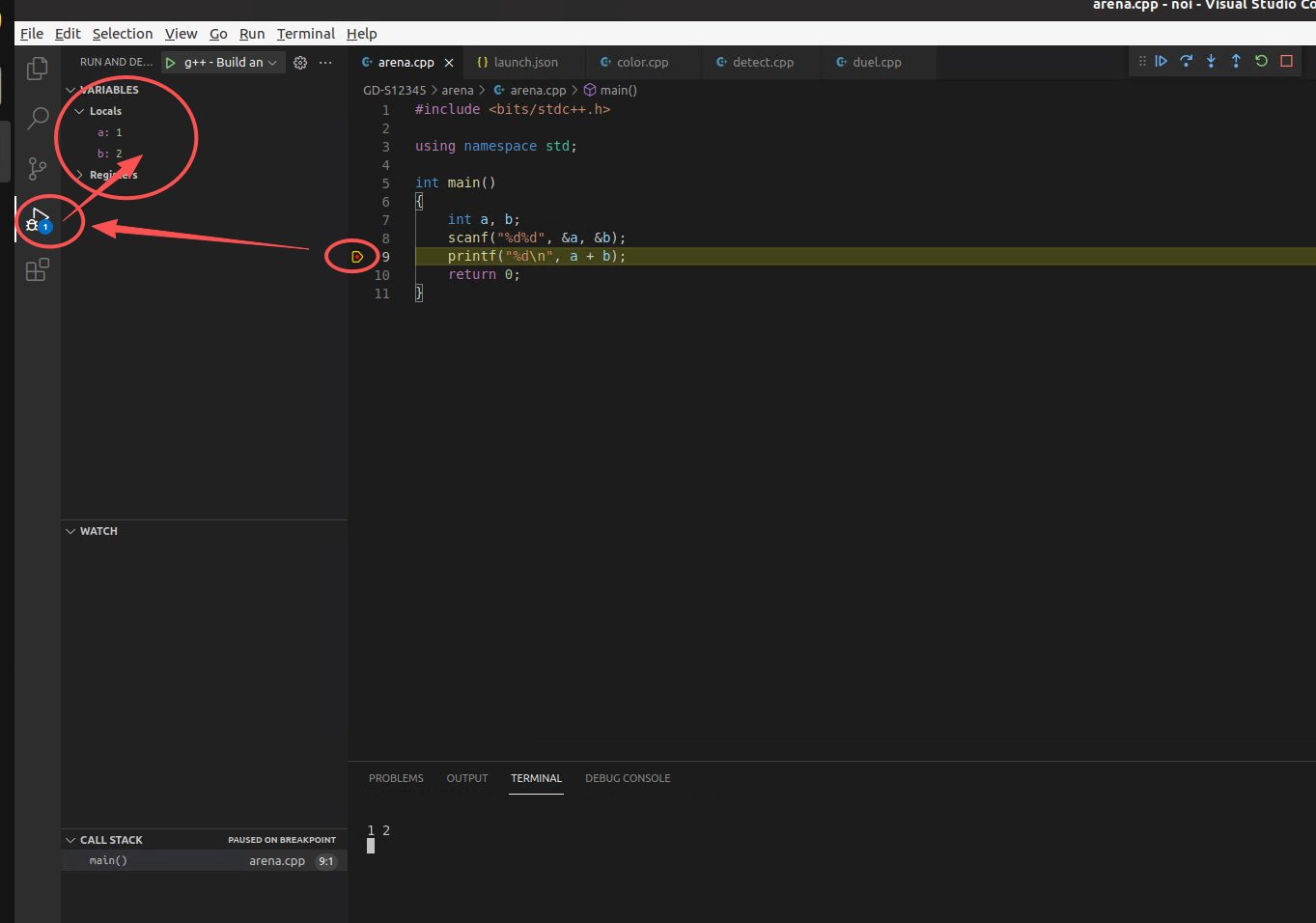Click the Step Into debug button
Image resolution: width=1316 pixels, height=923 pixels.
coord(1211,61)
